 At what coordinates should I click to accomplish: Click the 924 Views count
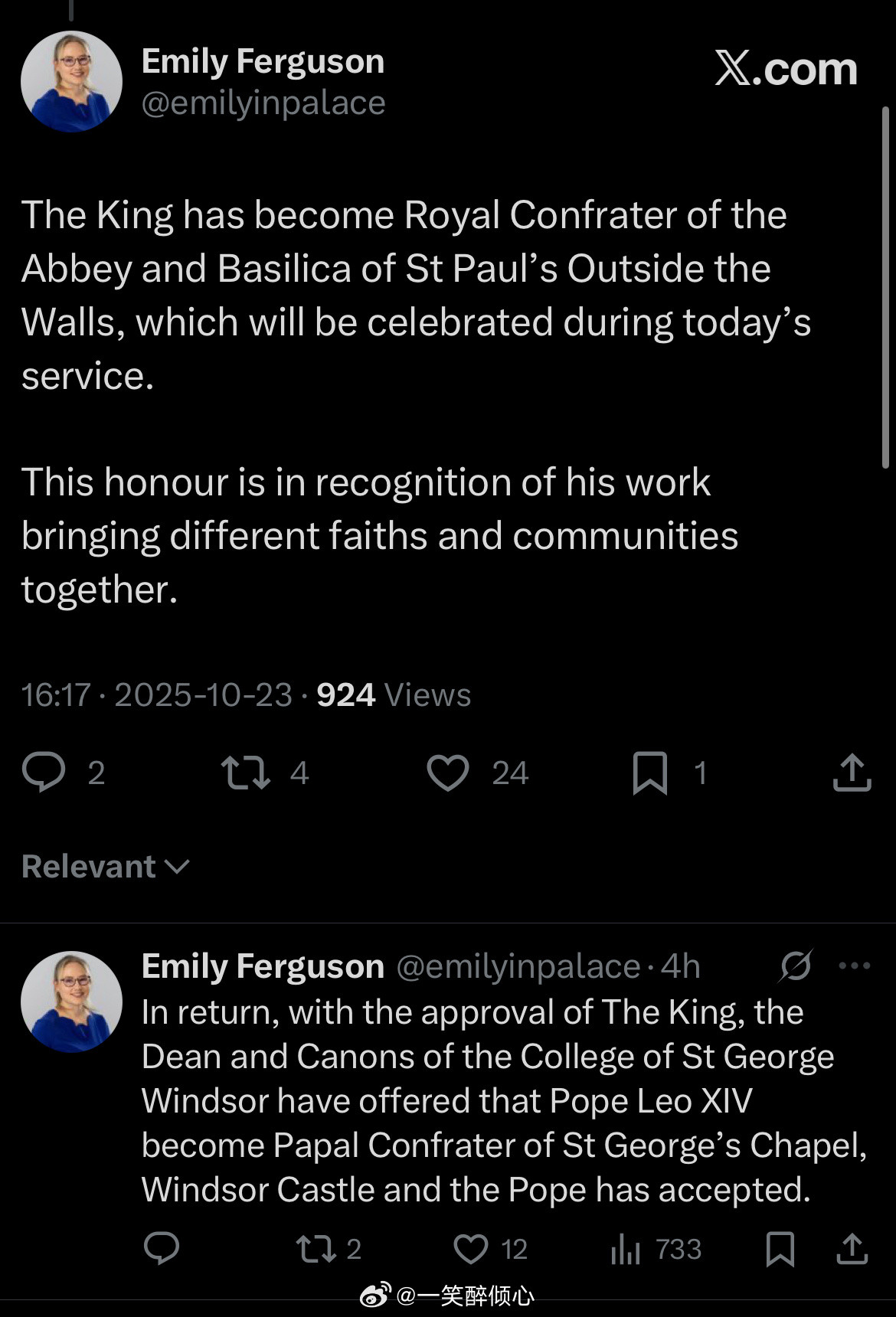point(393,695)
